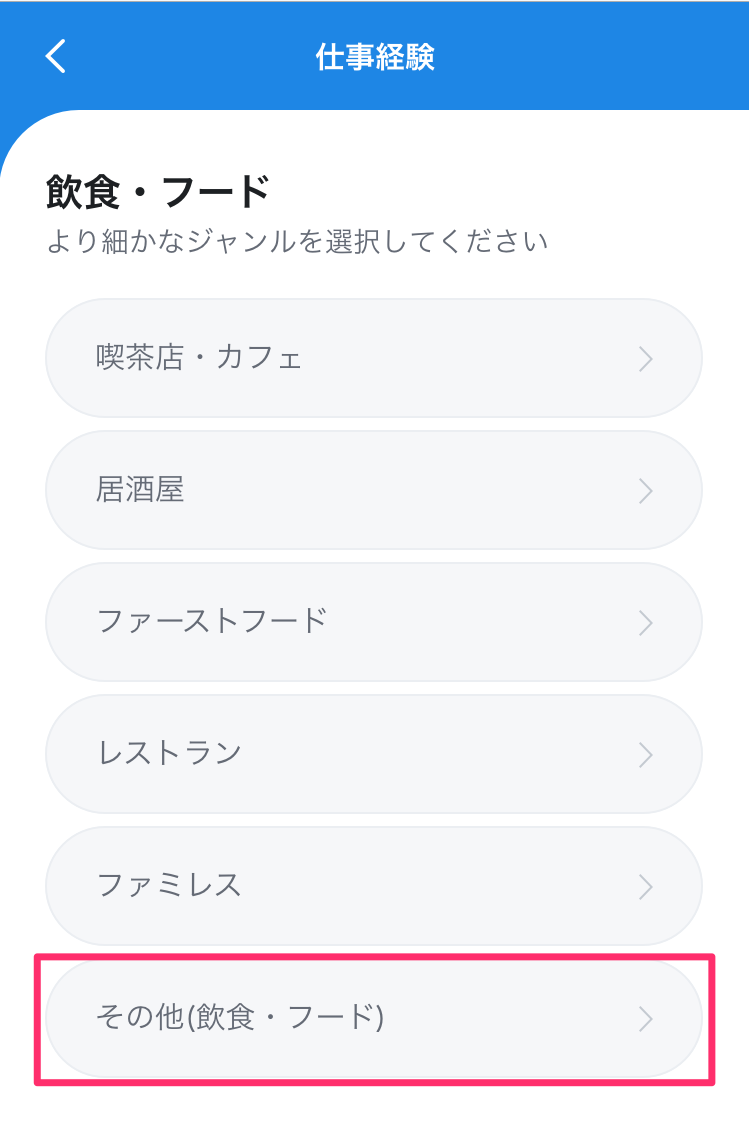Select the 喫茶店・カフェ genre option
Viewport: 749px width, 1127px height.
pos(374,358)
